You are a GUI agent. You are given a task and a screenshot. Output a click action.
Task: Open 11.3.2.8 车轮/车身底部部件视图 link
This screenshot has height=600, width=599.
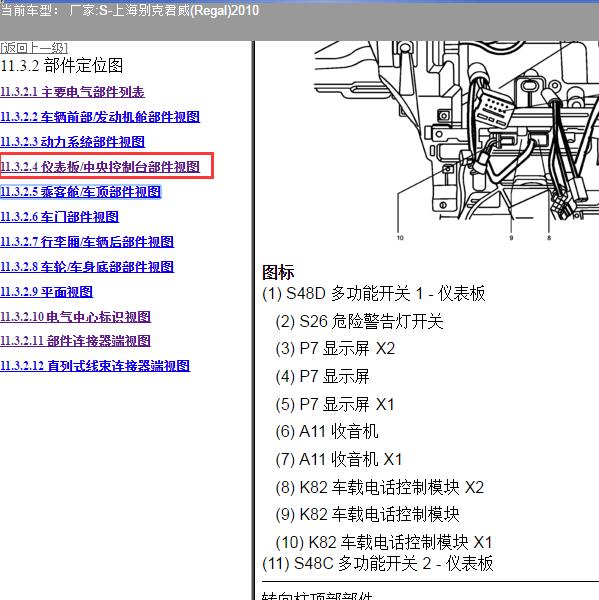(87, 267)
